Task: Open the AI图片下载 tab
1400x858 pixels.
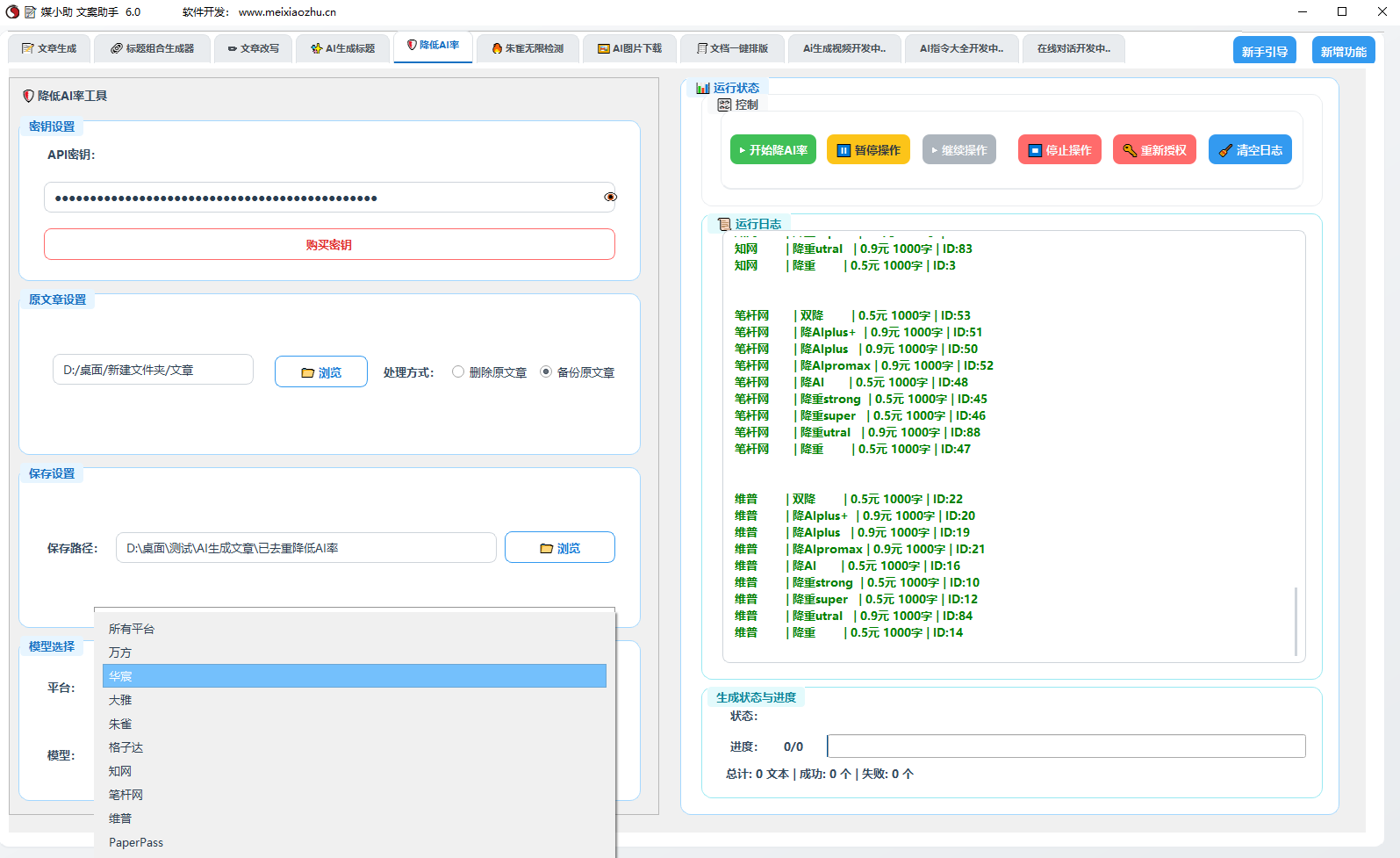Action: tap(629, 48)
